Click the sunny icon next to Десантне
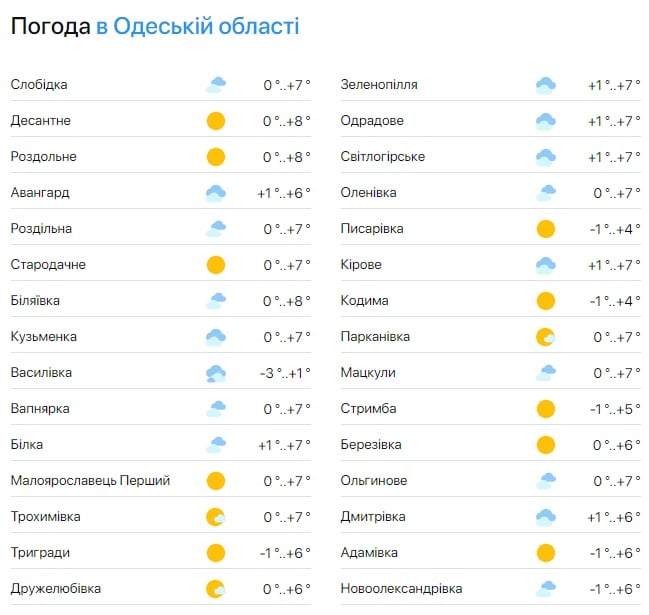This screenshot has height=615, width=649. [x=215, y=121]
